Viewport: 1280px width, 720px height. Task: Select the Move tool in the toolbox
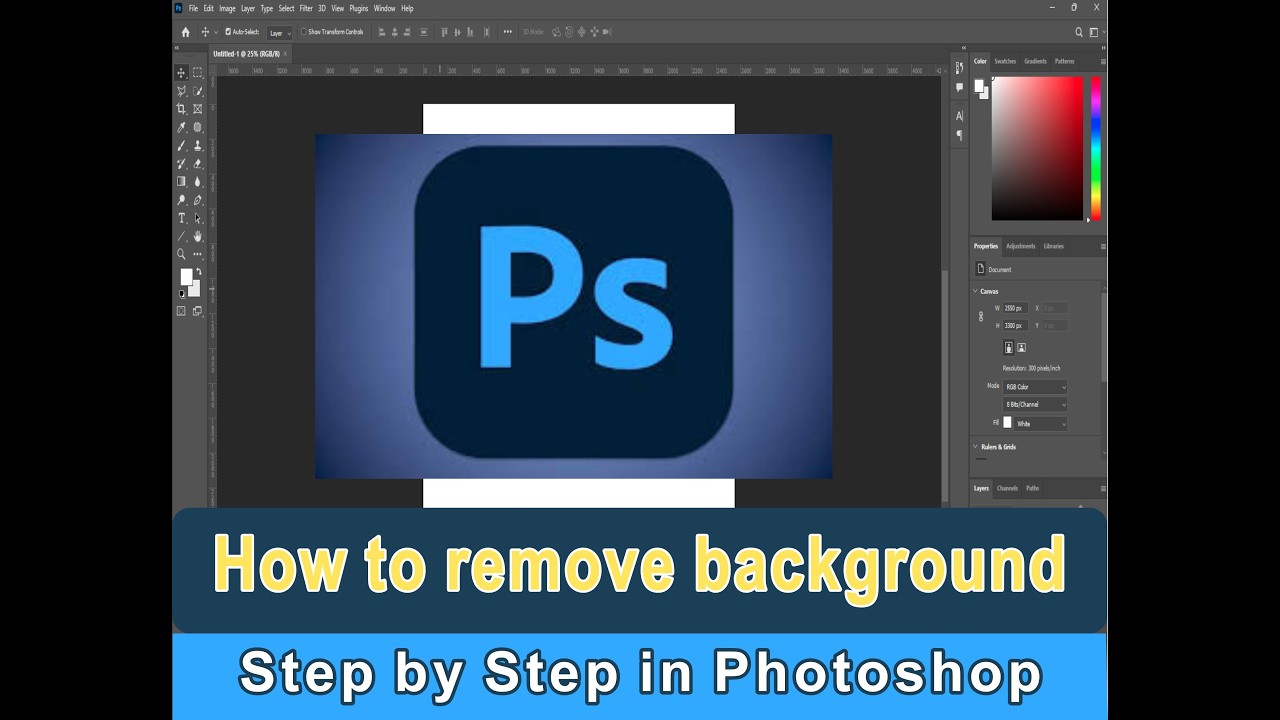181,73
